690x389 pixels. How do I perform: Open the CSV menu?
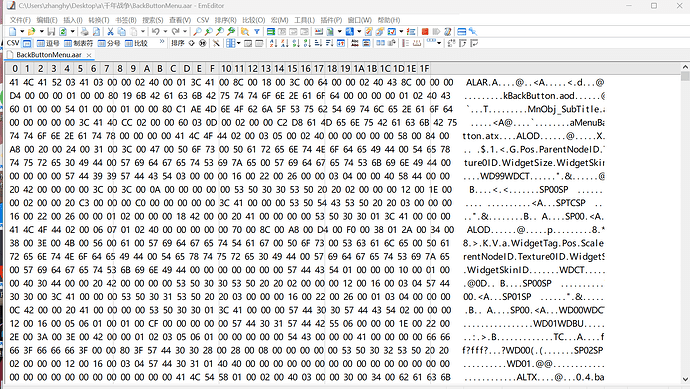coord(203,20)
